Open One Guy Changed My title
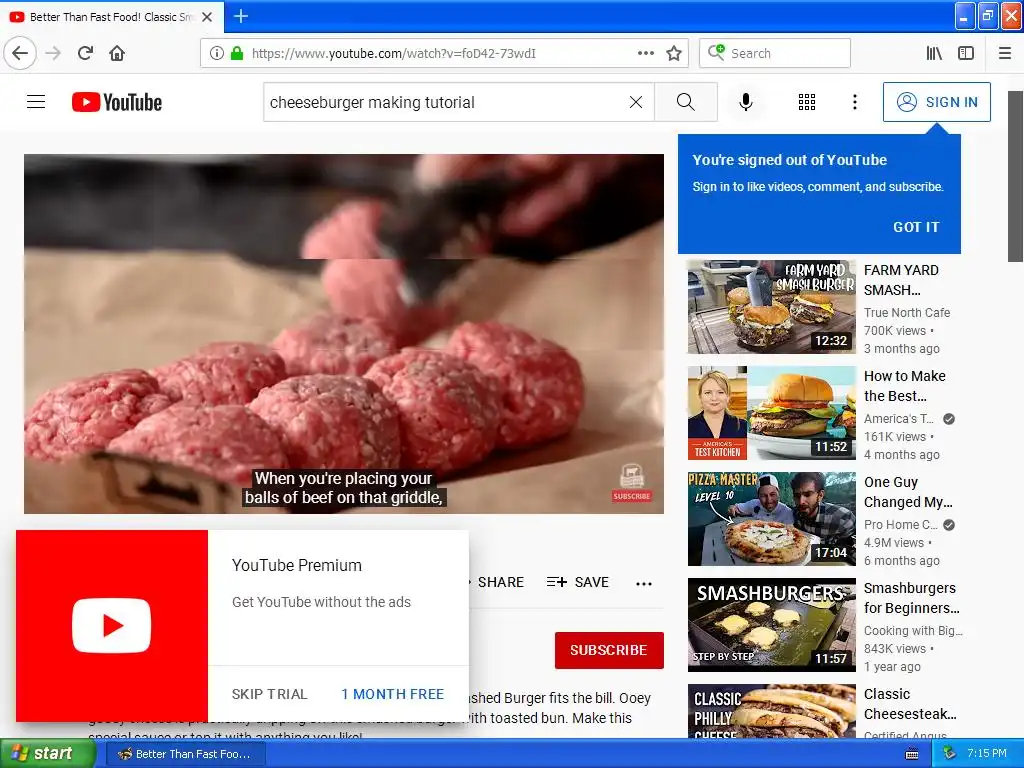This screenshot has width=1024, height=768. [908, 491]
